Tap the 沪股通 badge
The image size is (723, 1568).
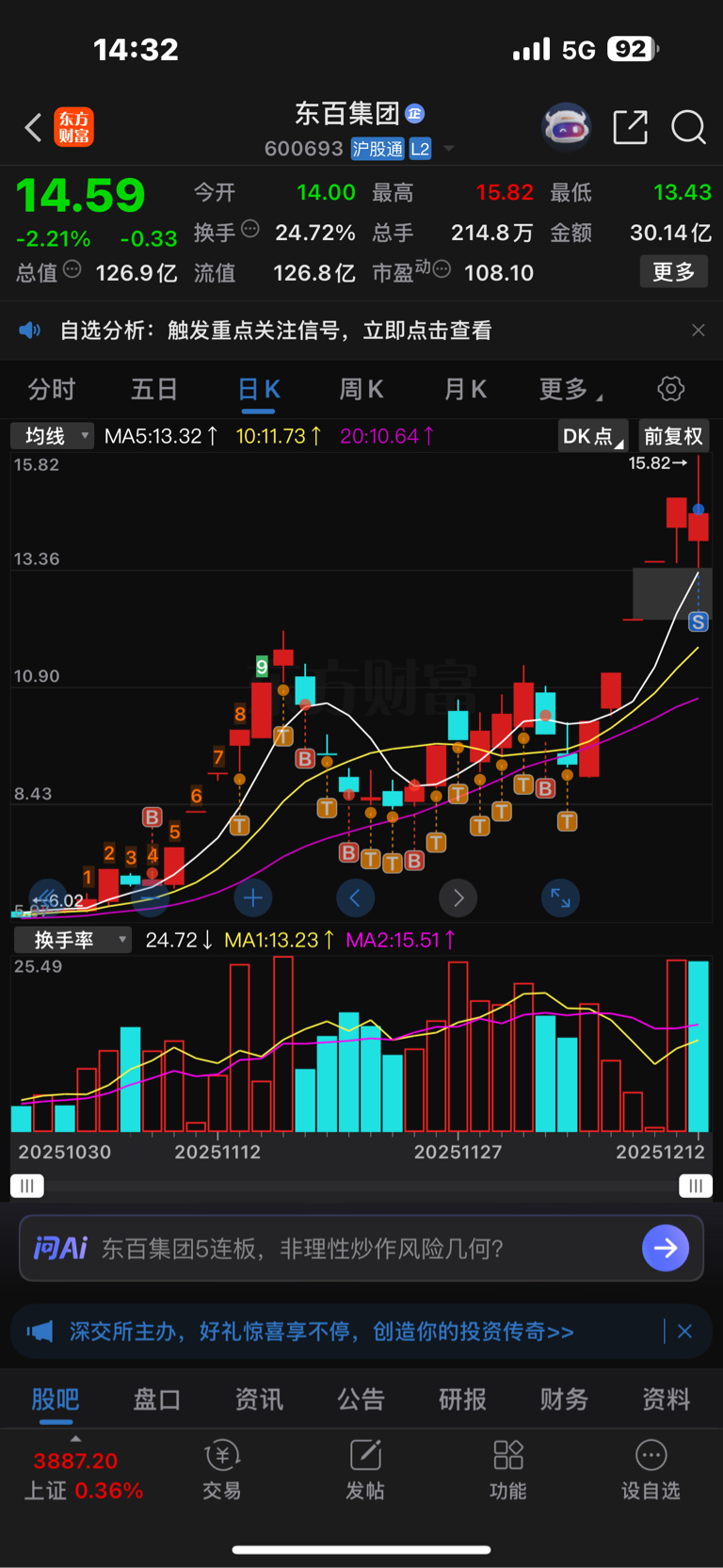pos(378,149)
